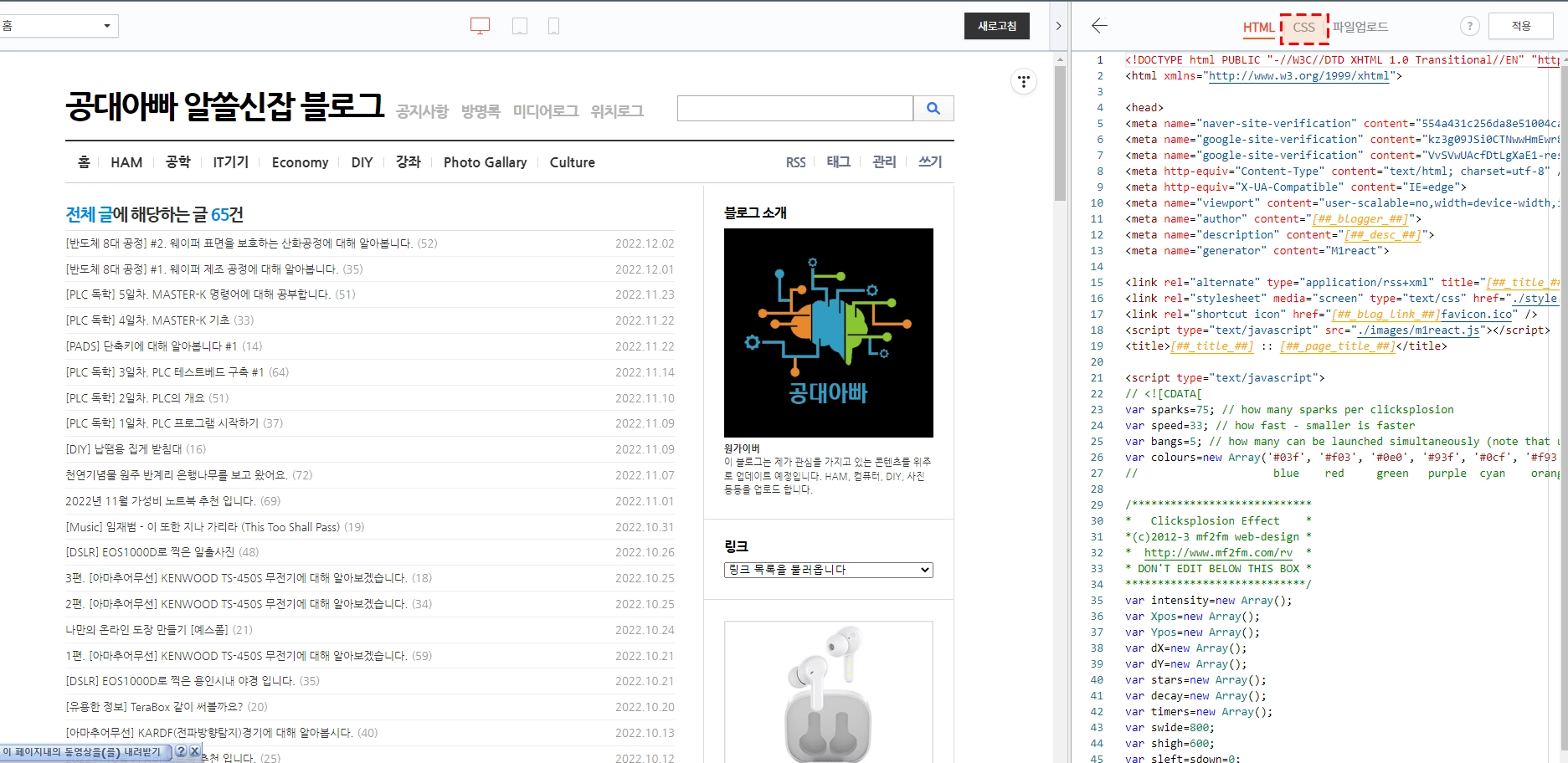
Task: Close the video download bar
Action: (x=195, y=752)
